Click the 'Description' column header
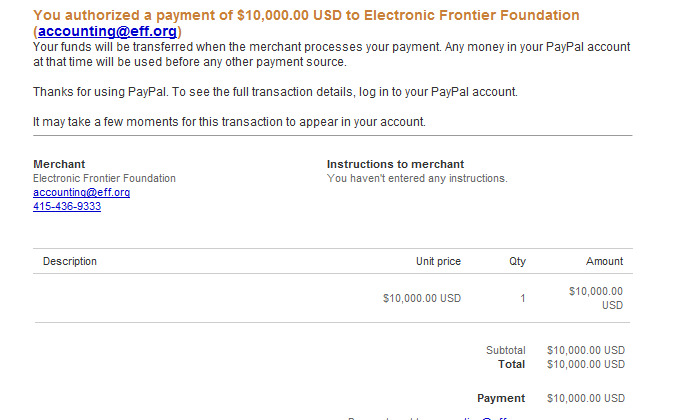The width and height of the screenshot is (684, 420). coord(70,261)
